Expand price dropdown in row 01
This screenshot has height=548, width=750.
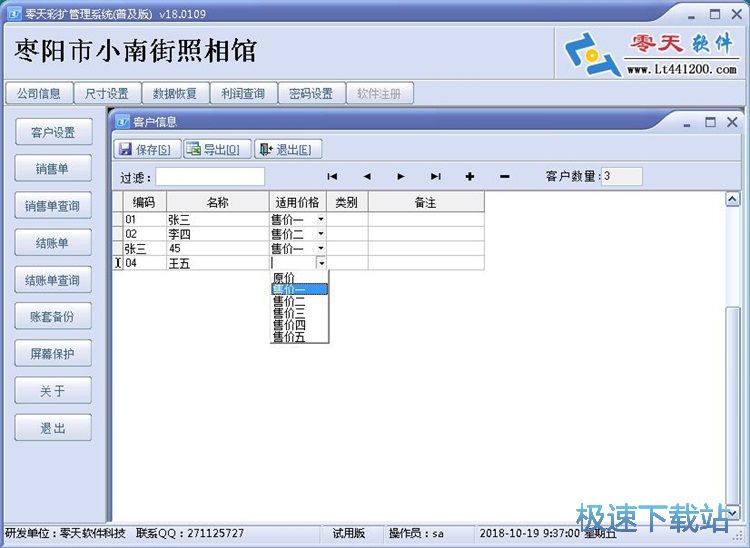coord(320,219)
